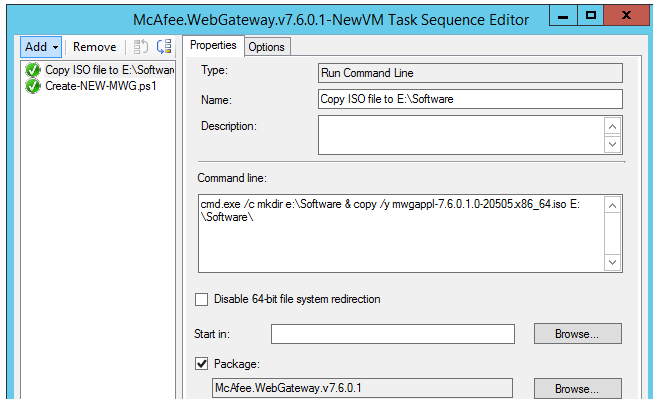The image size is (653, 399).
Task: Click green check icon beside Create-NEW-MWG.ps1 step
Action: [32, 86]
